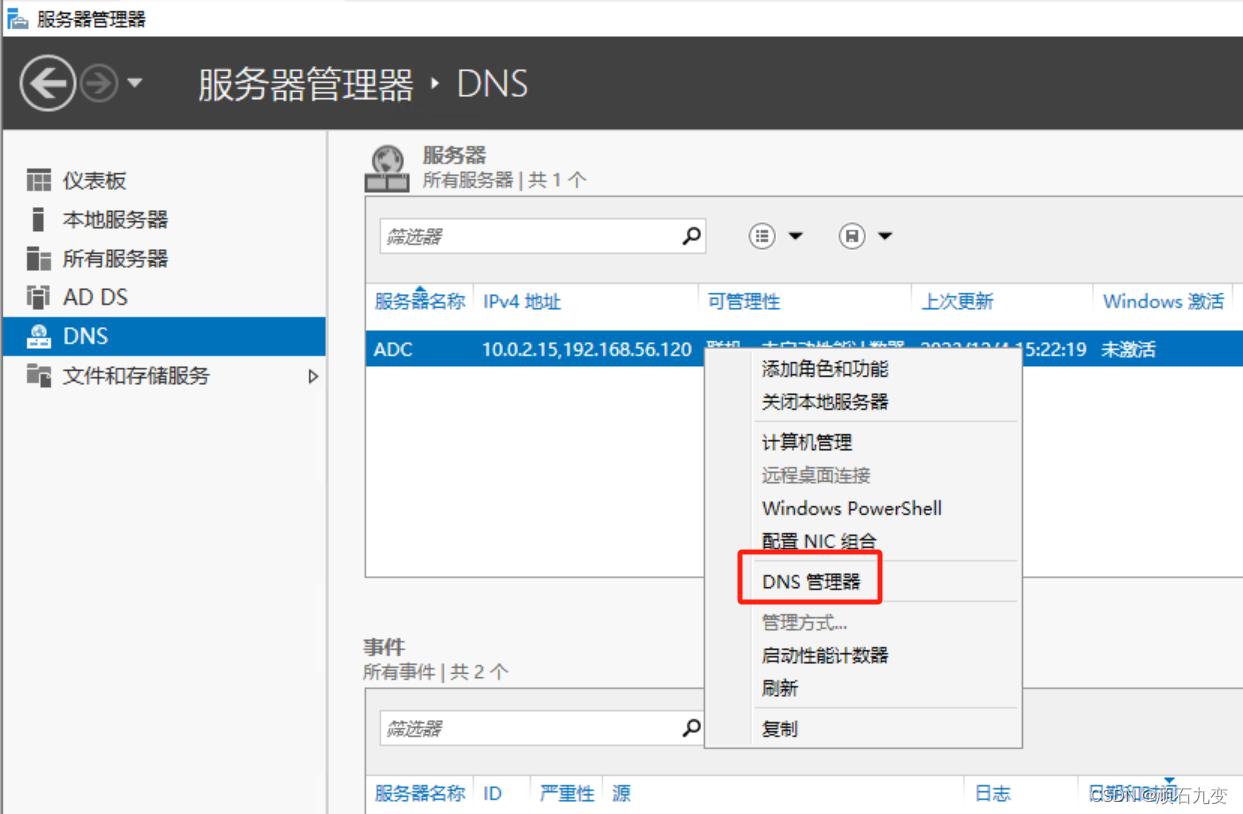The width and height of the screenshot is (1243, 814).
Task: Select the ADC server row name
Action: [x=393, y=349]
